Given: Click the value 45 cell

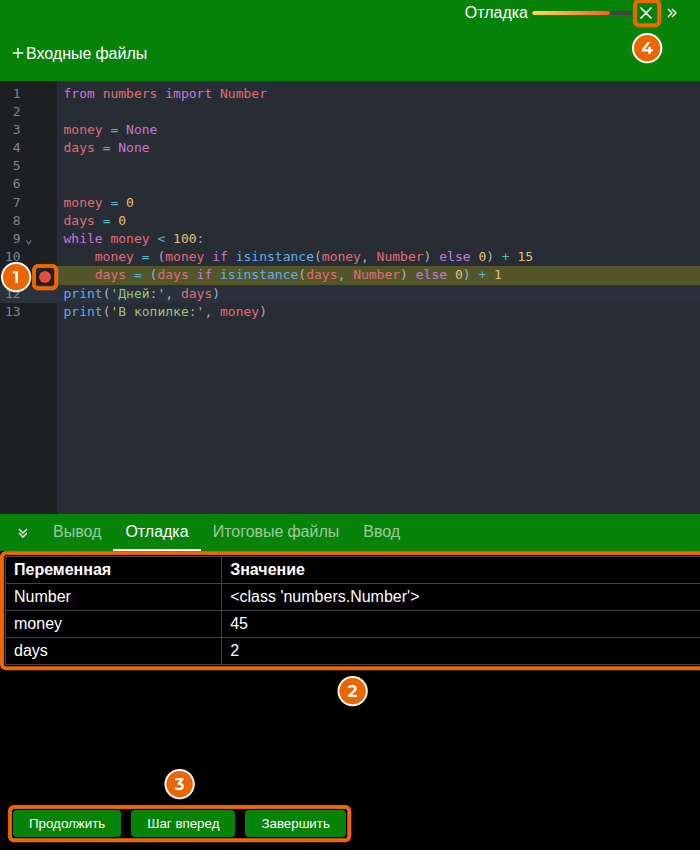Looking at the screenshot, I should 461,624.
